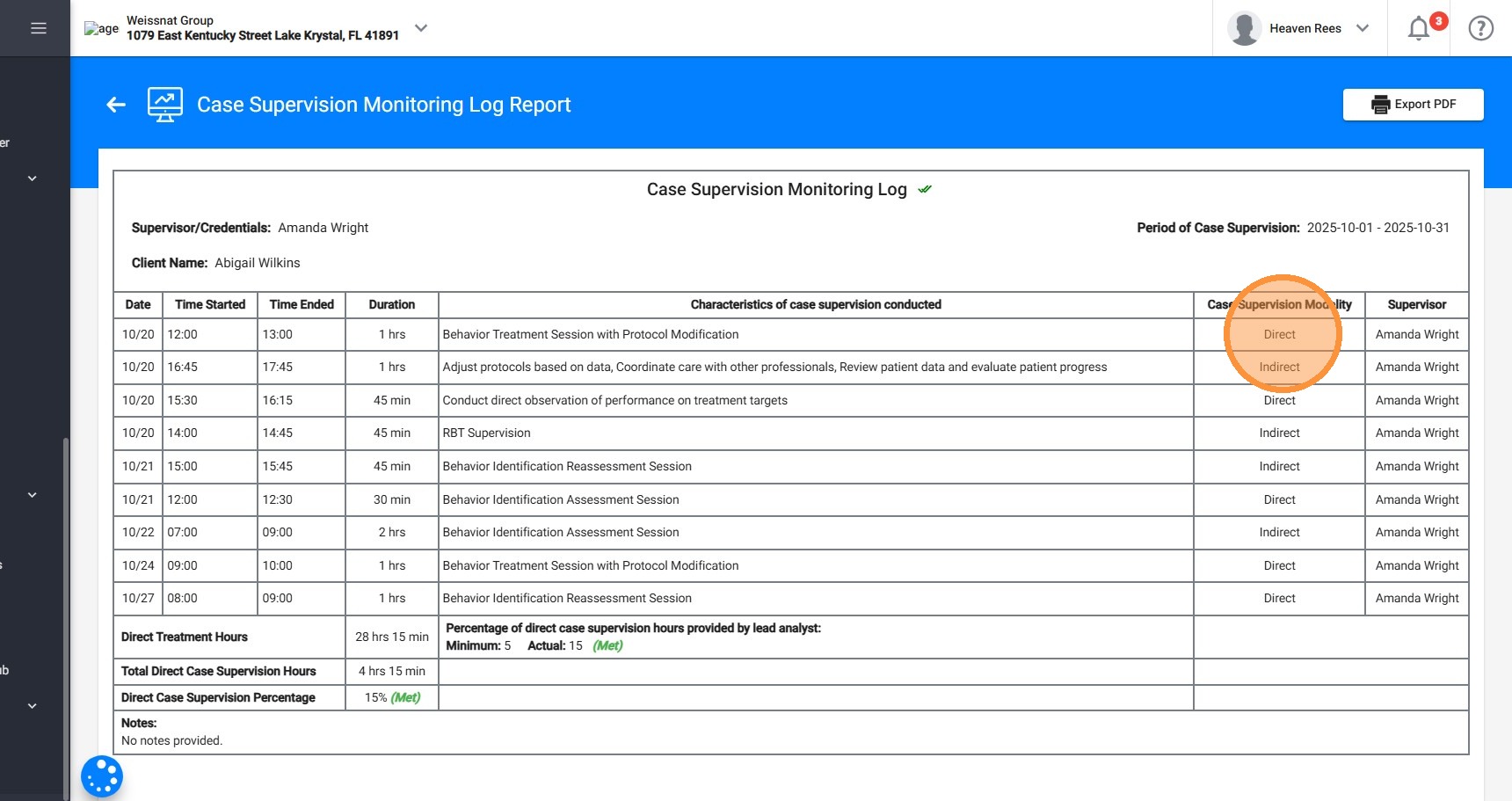Expand the bottom sidebar chevron
This screenshot has height=801, width=1512.
click(33, 706)
